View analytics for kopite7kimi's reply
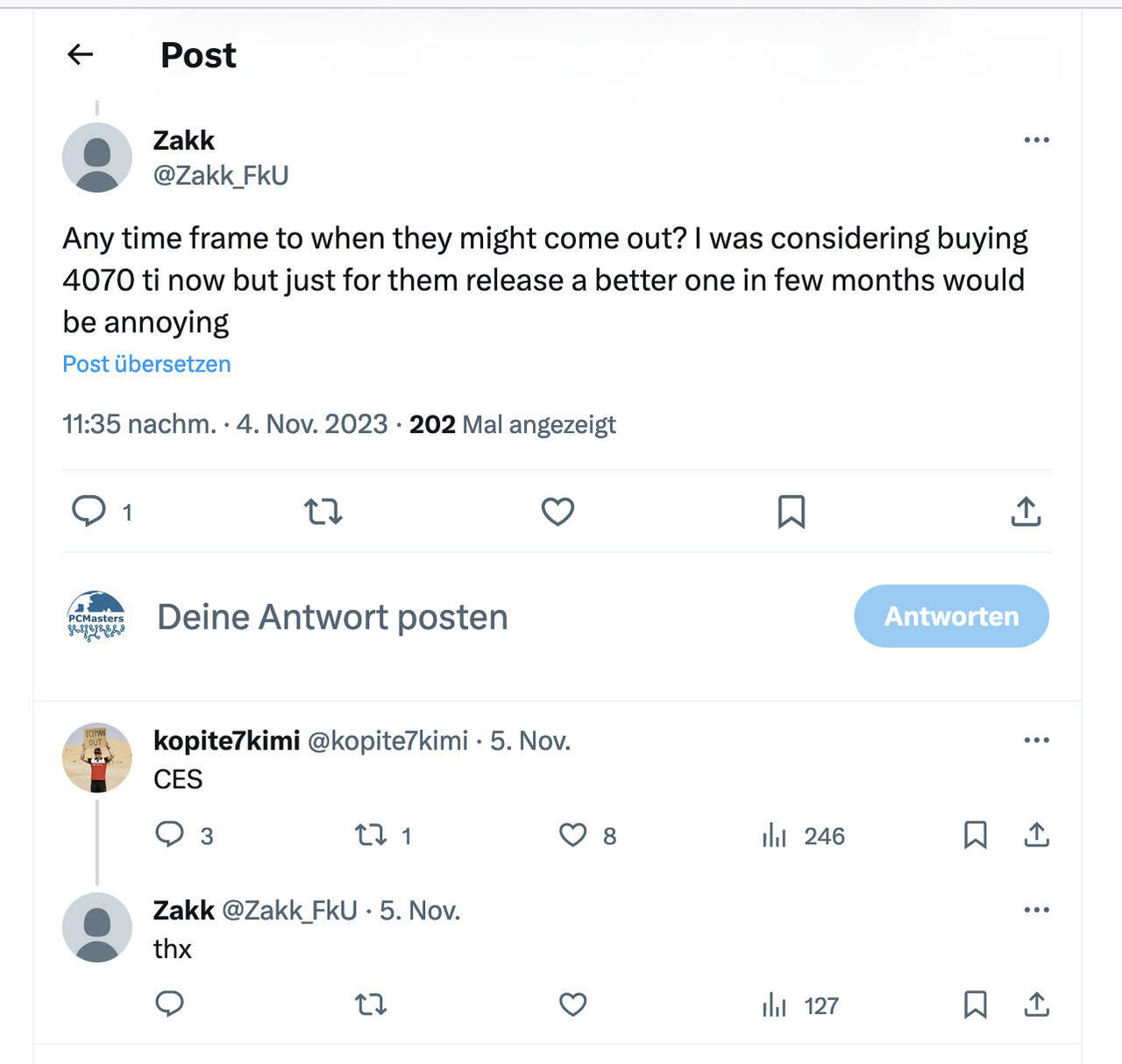 pos(775,835)
